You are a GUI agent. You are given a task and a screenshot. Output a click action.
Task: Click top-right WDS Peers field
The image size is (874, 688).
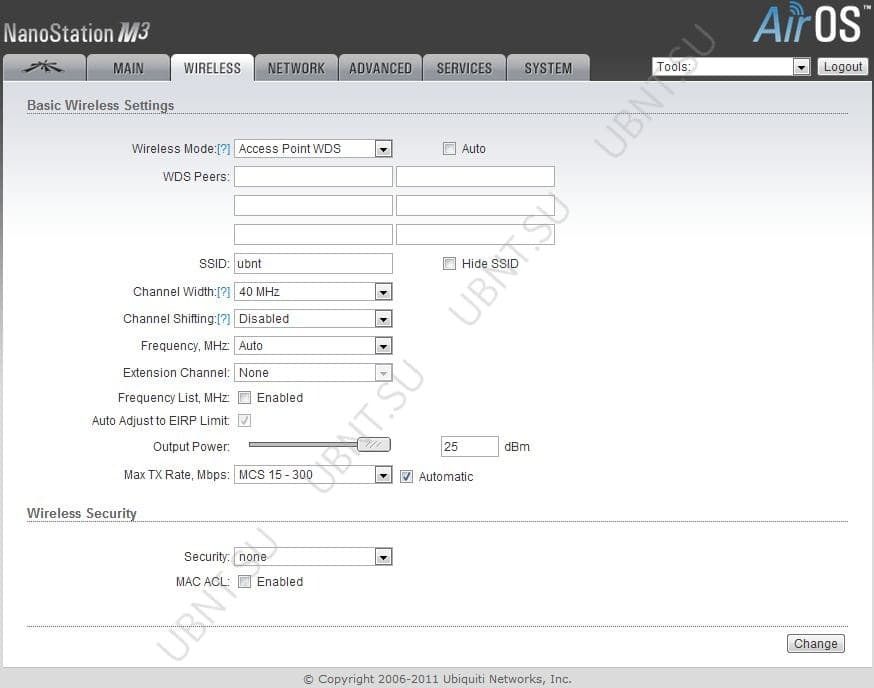click(x=475, y=176)
